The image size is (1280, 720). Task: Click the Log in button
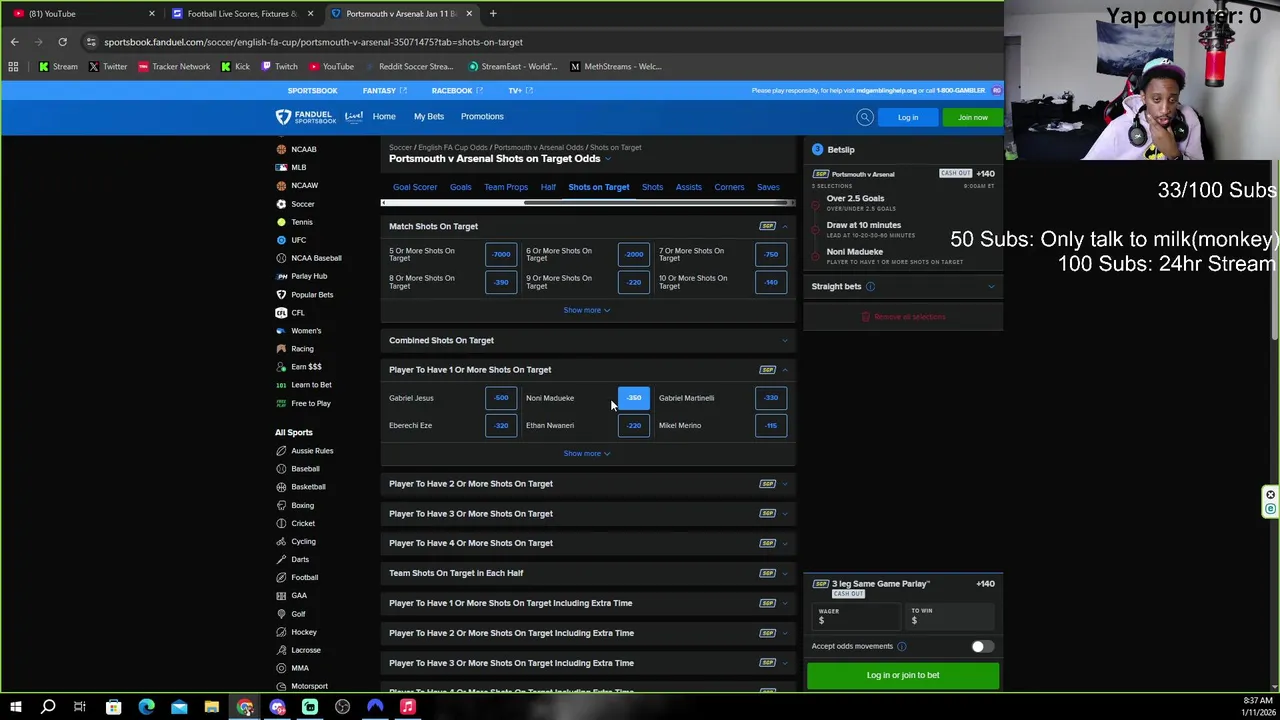coord(908,117)
